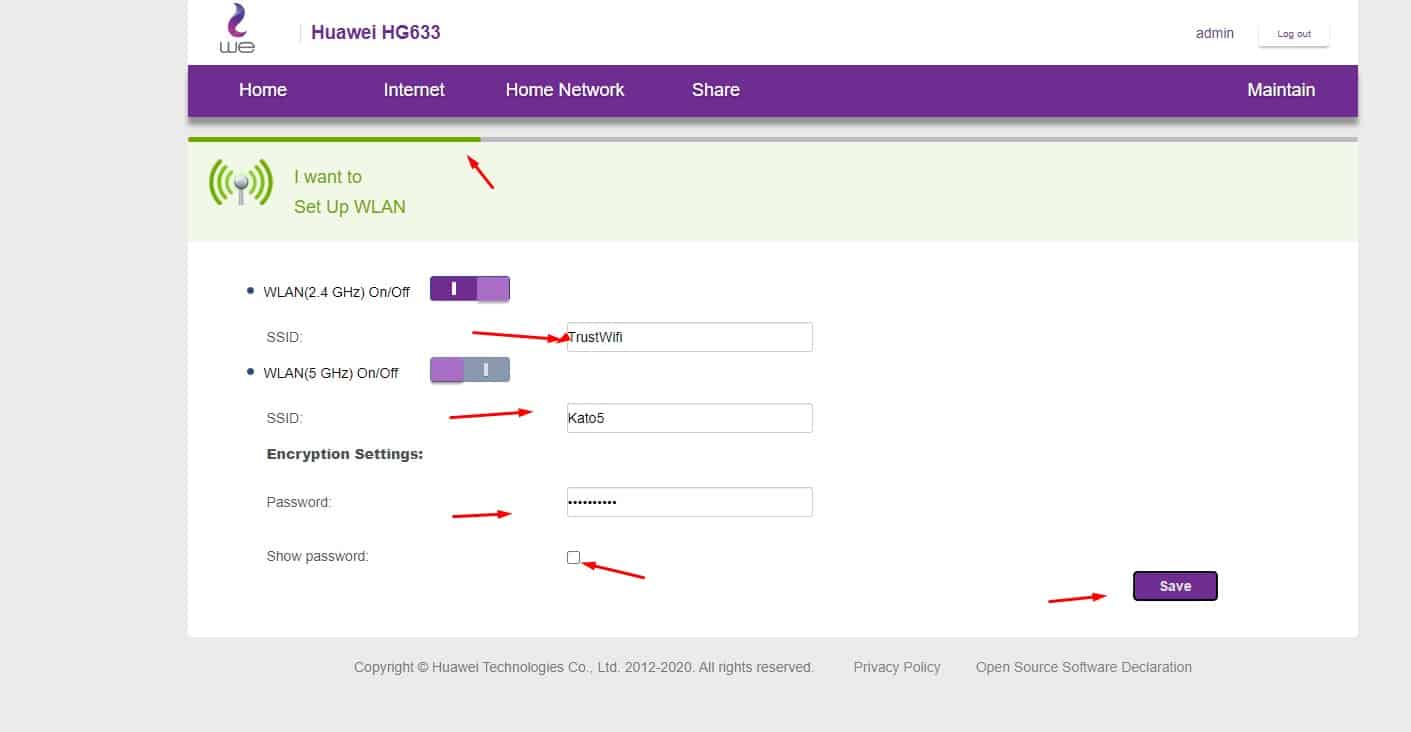Go to the Home Network tab
1411x732 pixels.
pyautogui.click(x=564, y=90)
